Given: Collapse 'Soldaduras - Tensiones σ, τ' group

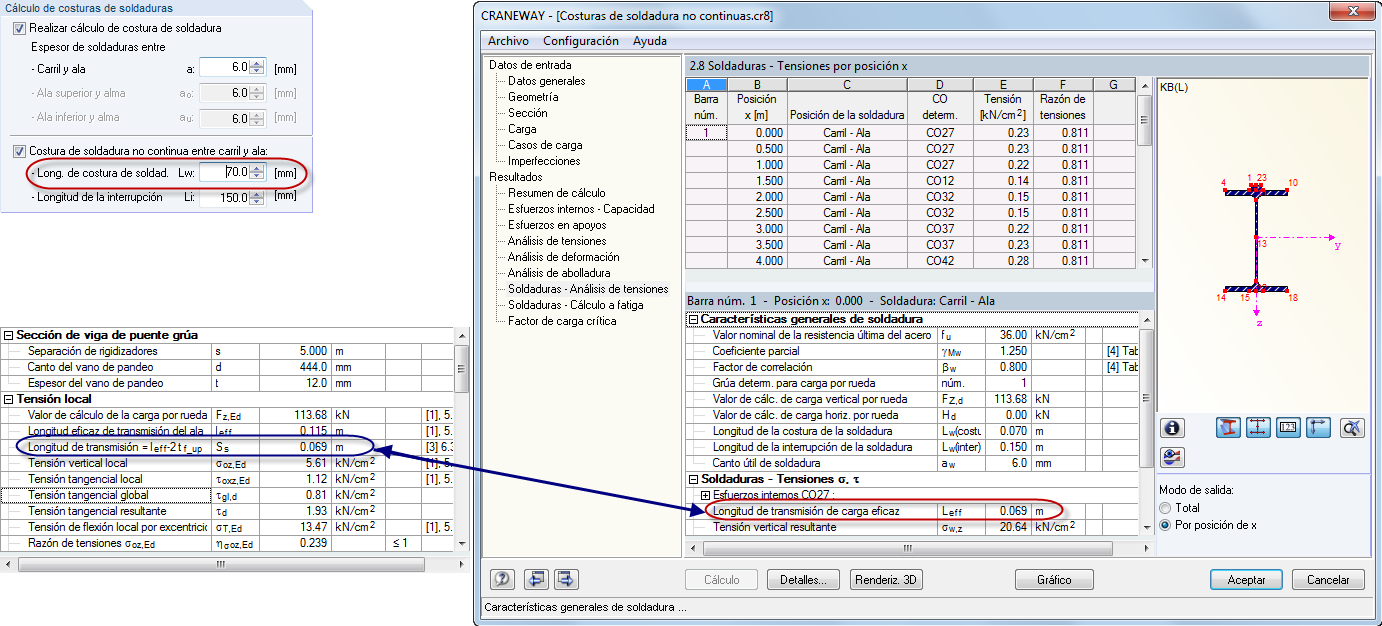Looking at the screenshot, I should 693,479.
